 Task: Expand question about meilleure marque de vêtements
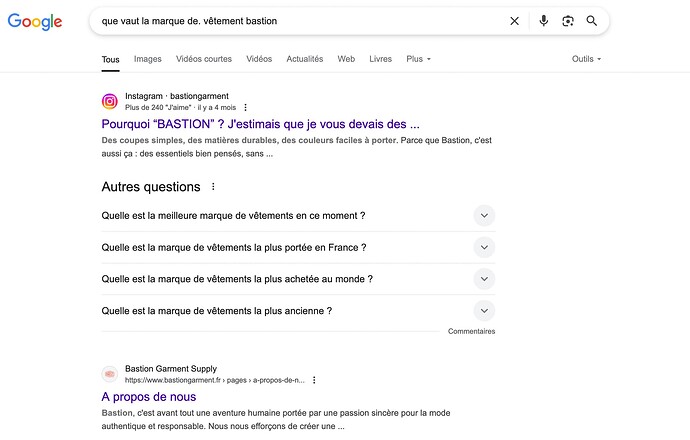click(484, 216)
